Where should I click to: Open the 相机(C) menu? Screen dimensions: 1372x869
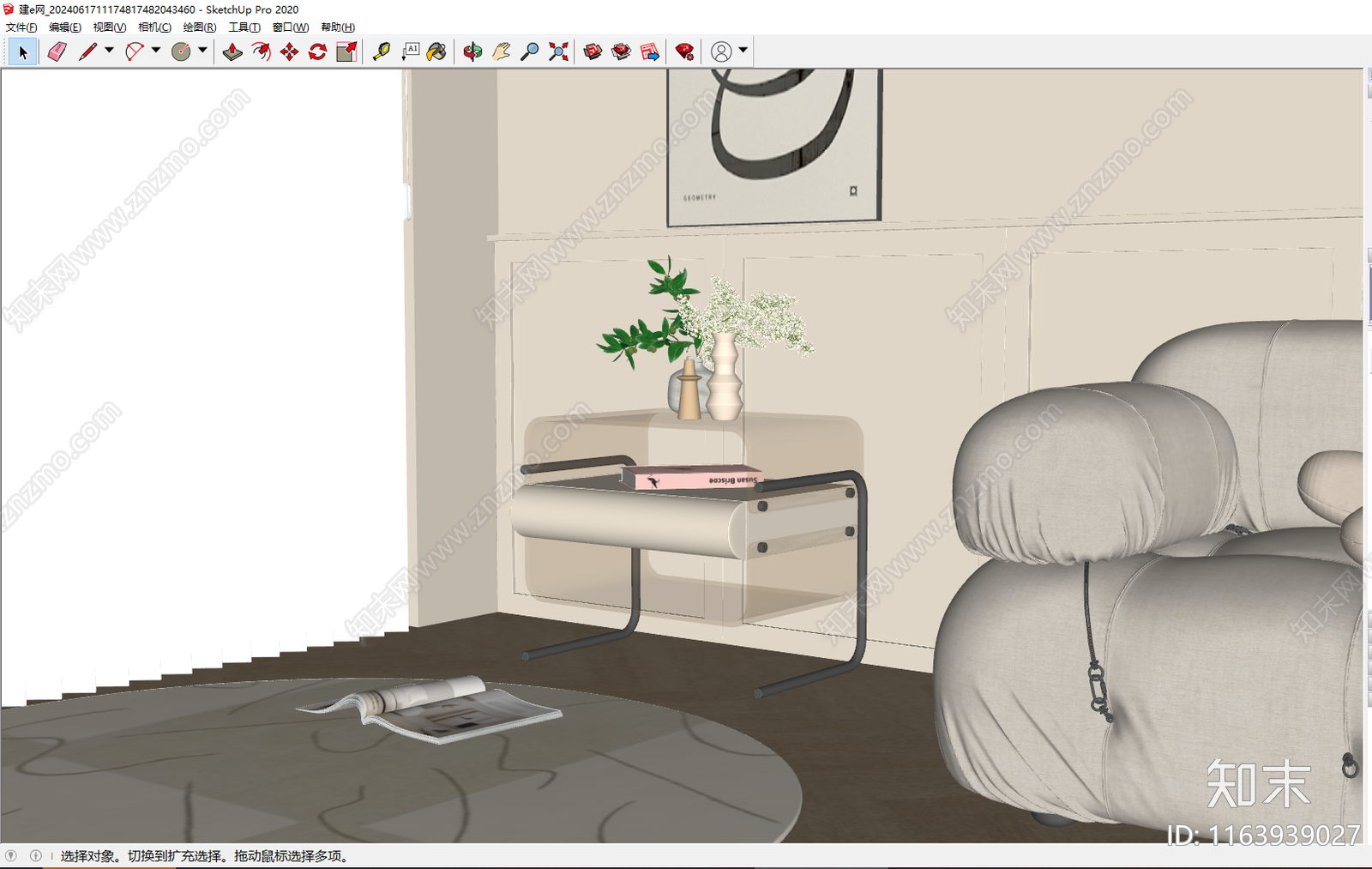click(x=154, y=27)
